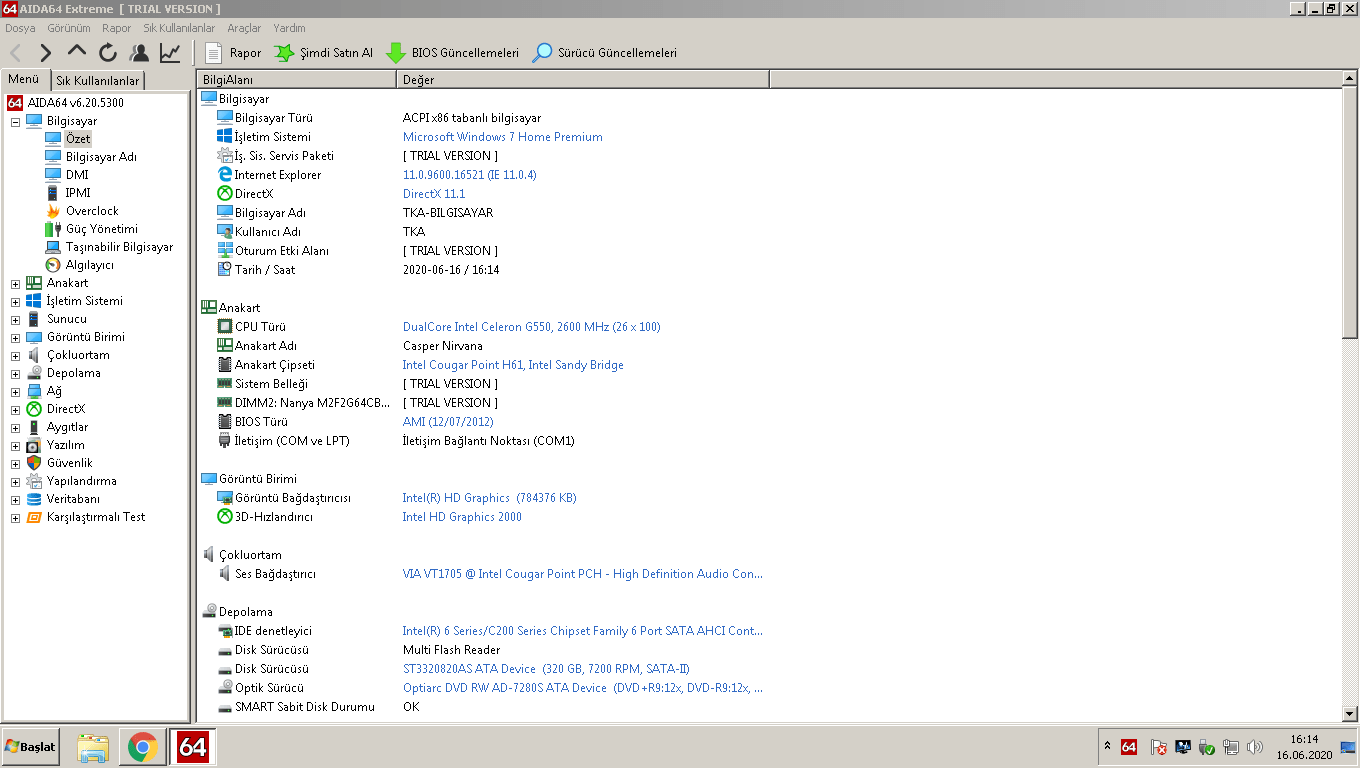
Task: Open the Başlat start menu
Action: (x=30, y=747)
